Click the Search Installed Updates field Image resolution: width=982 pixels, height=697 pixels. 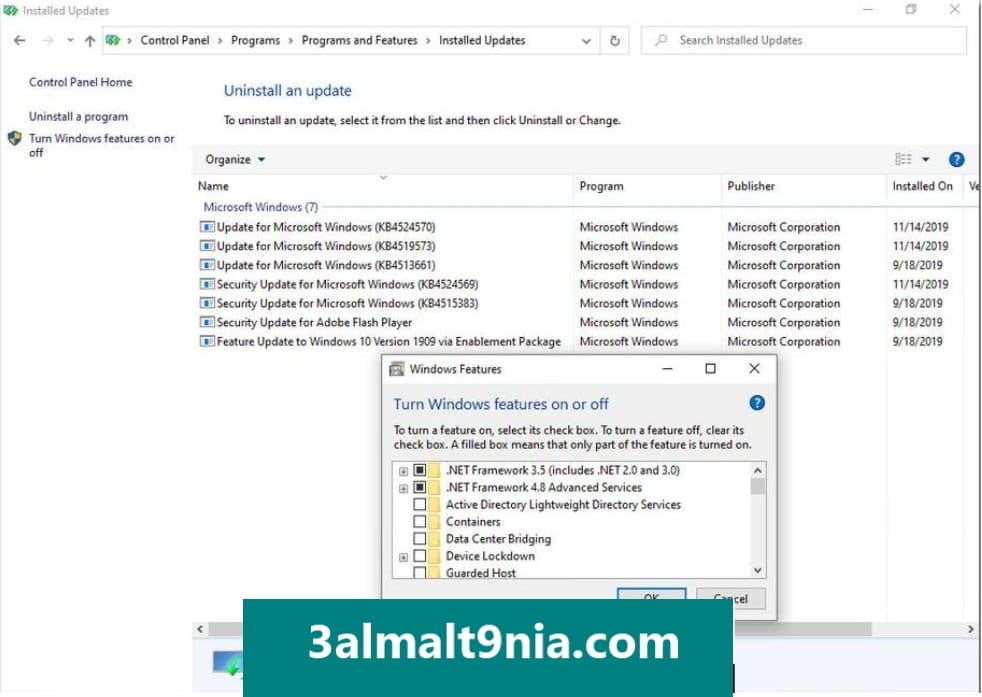pos(804,41)
